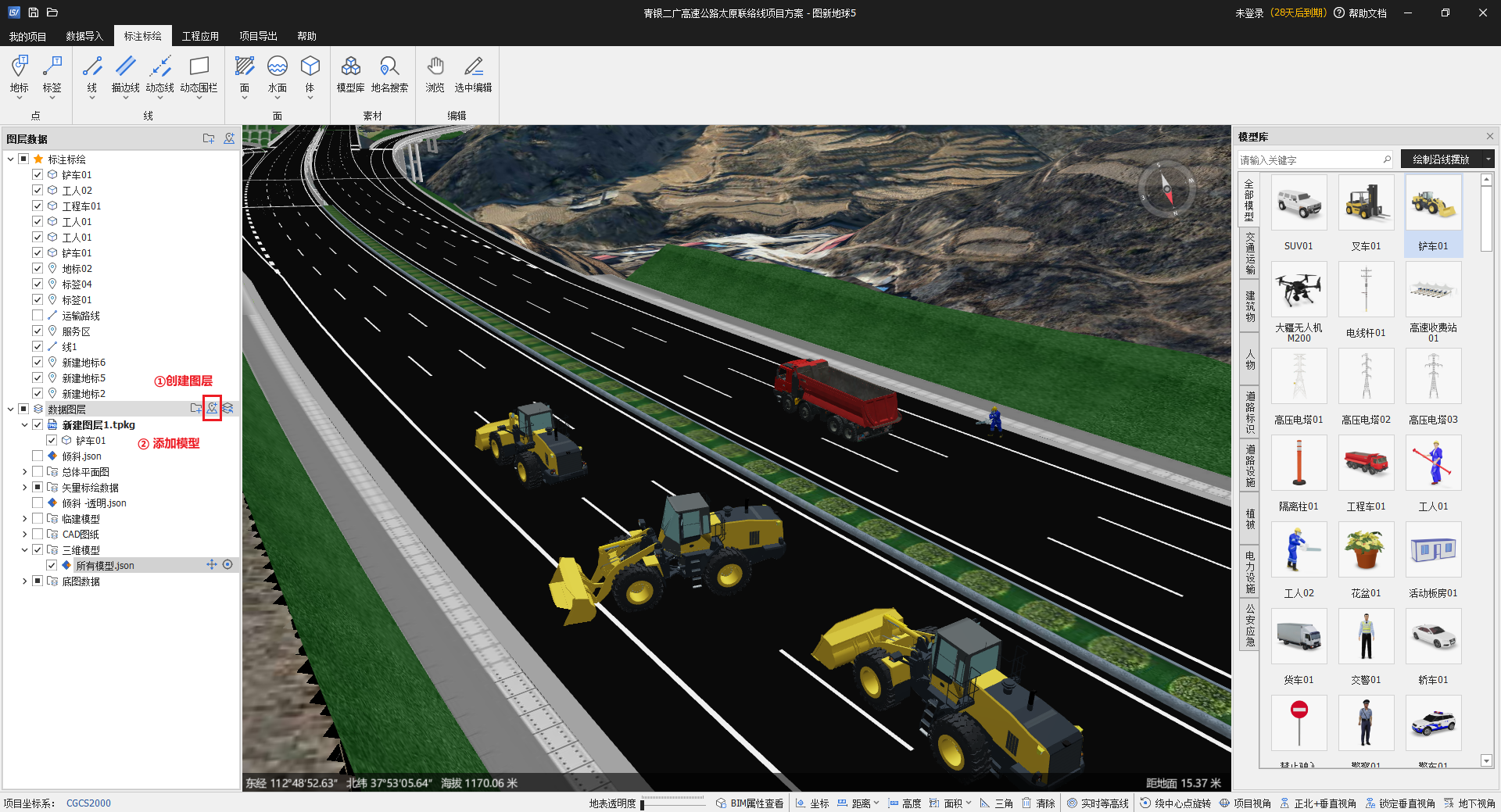
Task: Select the 水面 water surface tool
Action: pos(277,74)
